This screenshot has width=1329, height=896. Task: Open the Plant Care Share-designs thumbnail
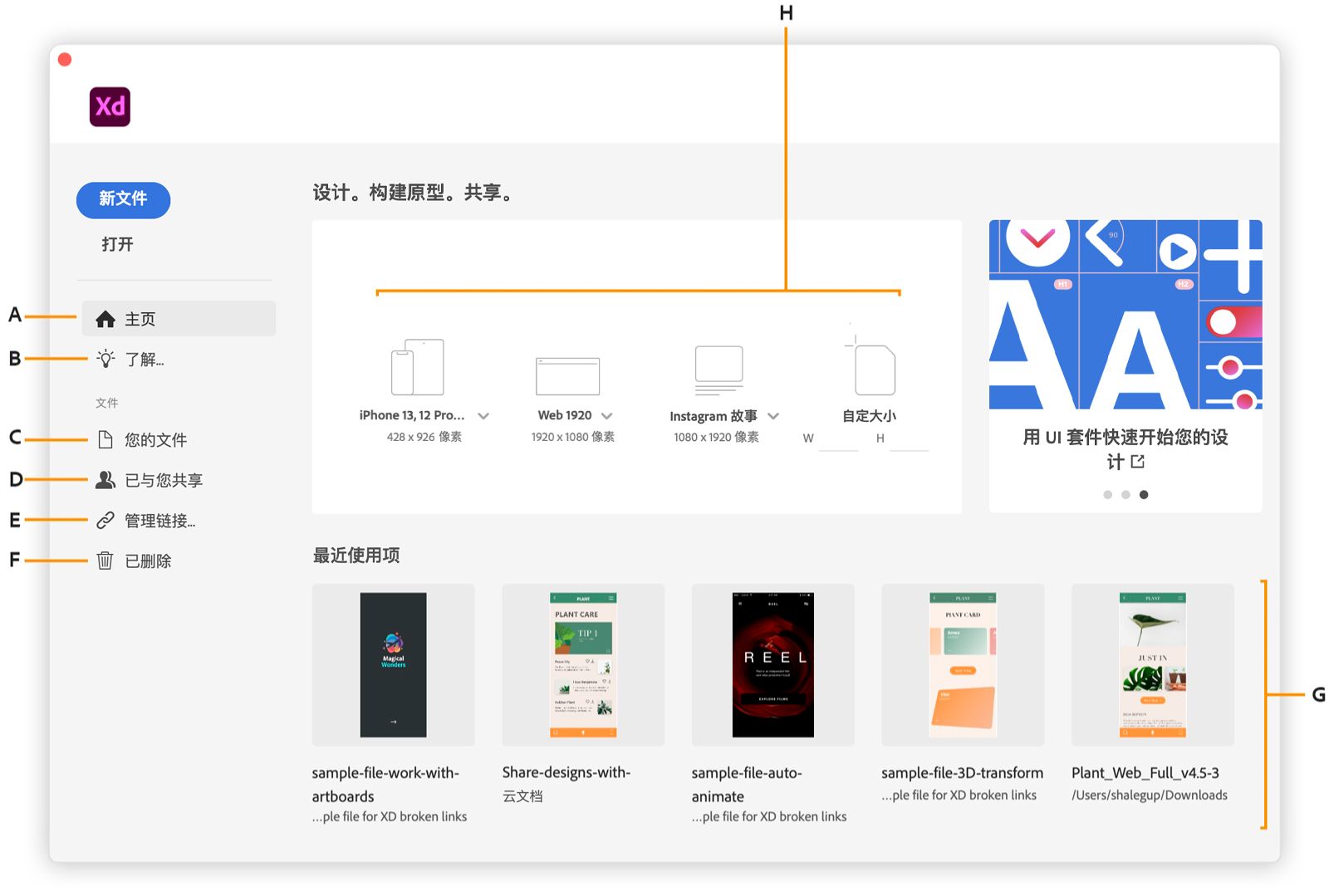tap(583, 665)
